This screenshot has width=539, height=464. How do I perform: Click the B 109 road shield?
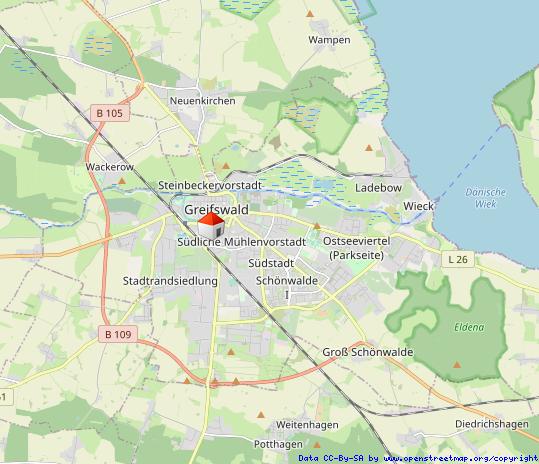[x=118, y=334]
